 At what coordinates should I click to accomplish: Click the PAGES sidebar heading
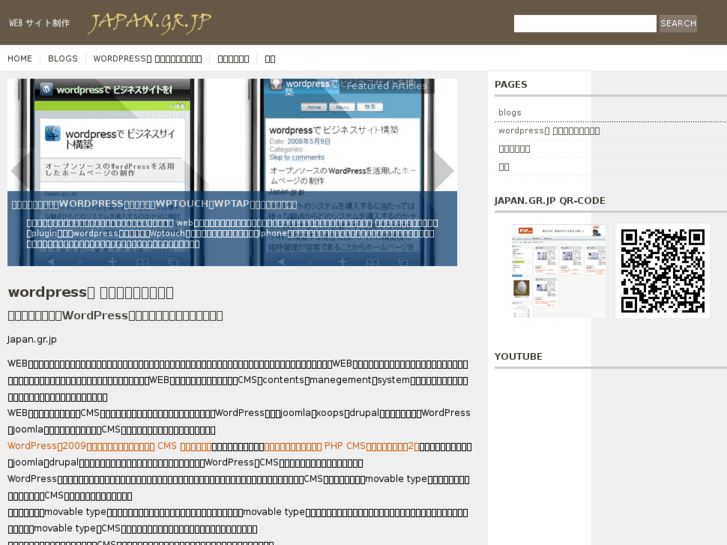pos(510,84)
